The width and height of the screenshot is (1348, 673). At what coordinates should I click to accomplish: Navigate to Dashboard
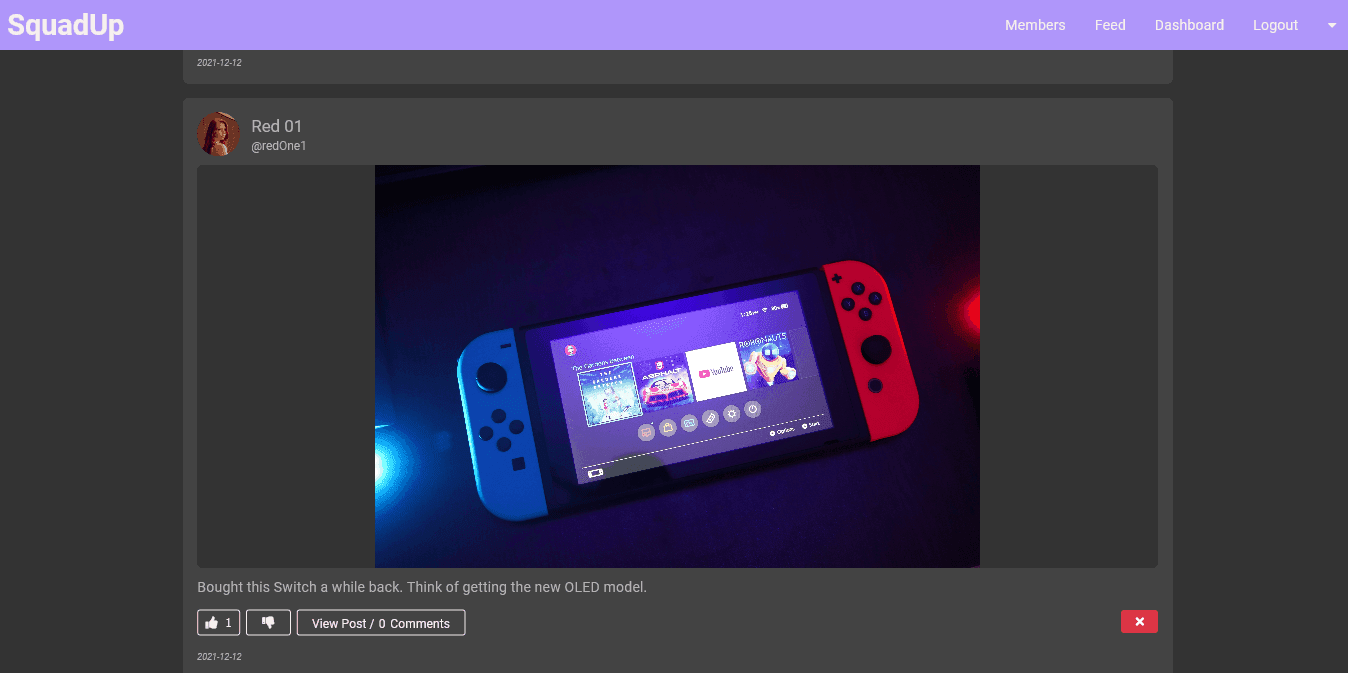[x=1189, y=25]
